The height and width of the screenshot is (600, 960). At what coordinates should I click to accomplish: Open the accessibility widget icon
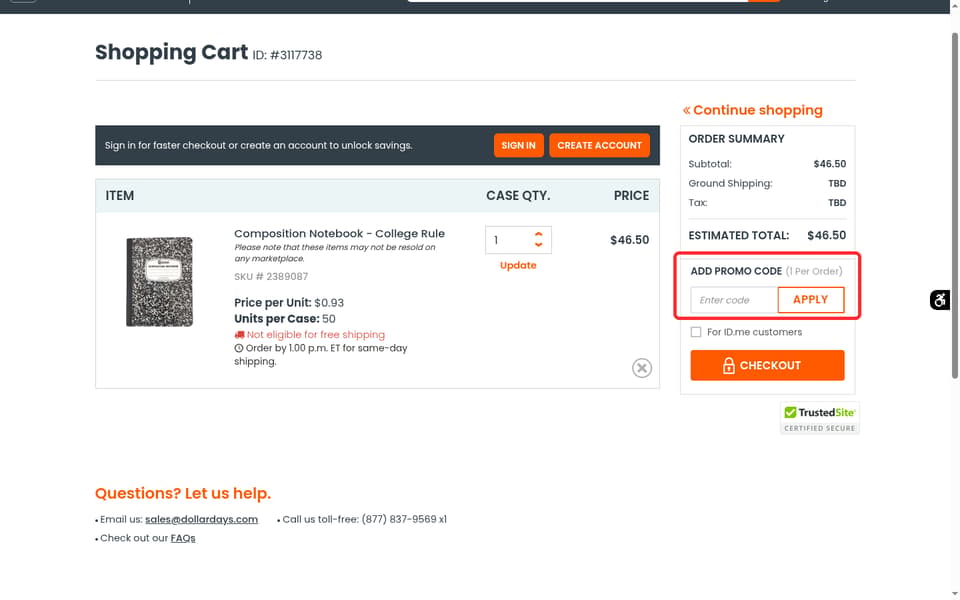tap(939, 300)
